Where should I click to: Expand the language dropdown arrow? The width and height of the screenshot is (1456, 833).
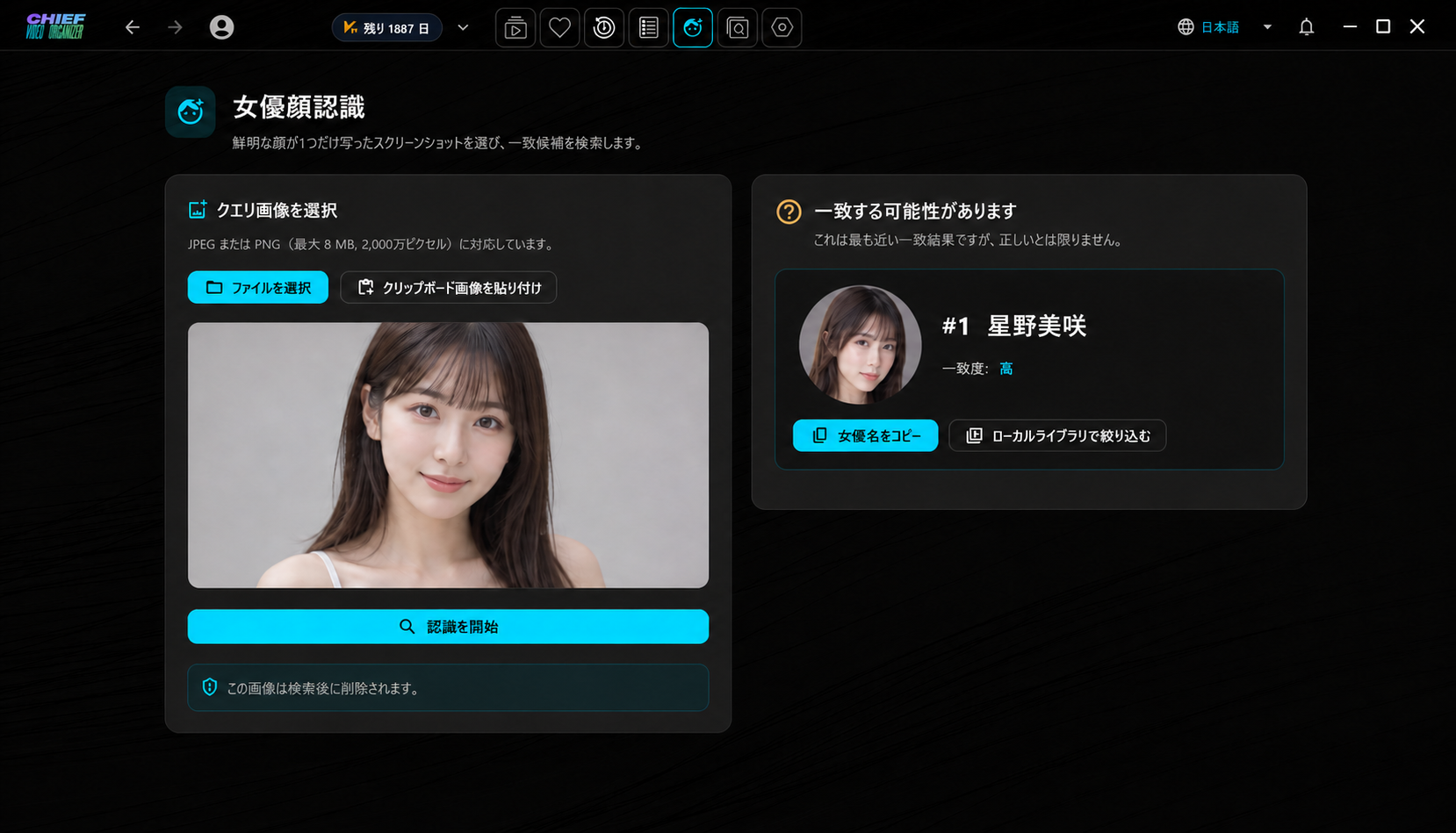point(1267,27)
